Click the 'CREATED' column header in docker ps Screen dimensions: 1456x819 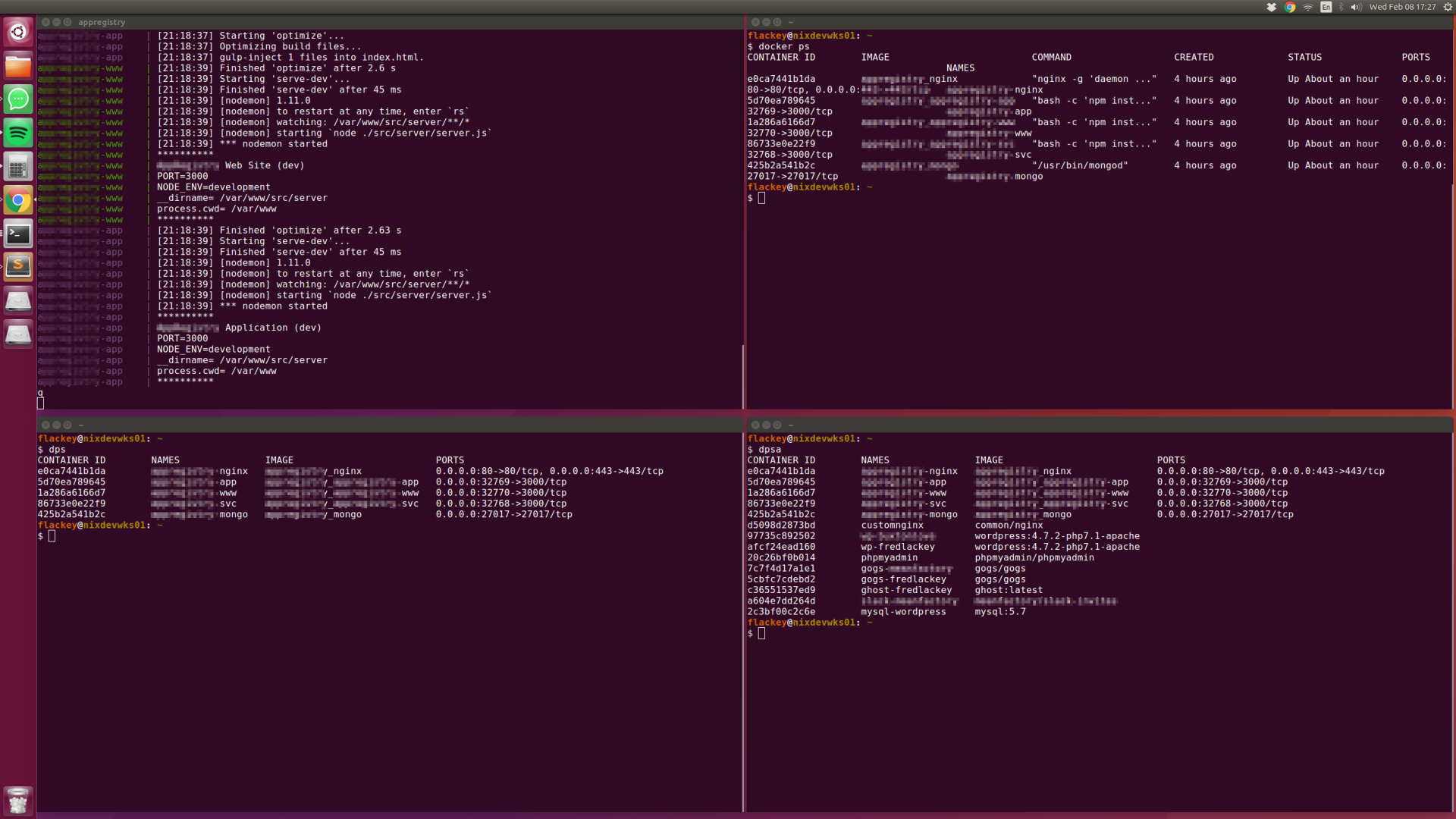[x=1194, y=57]
